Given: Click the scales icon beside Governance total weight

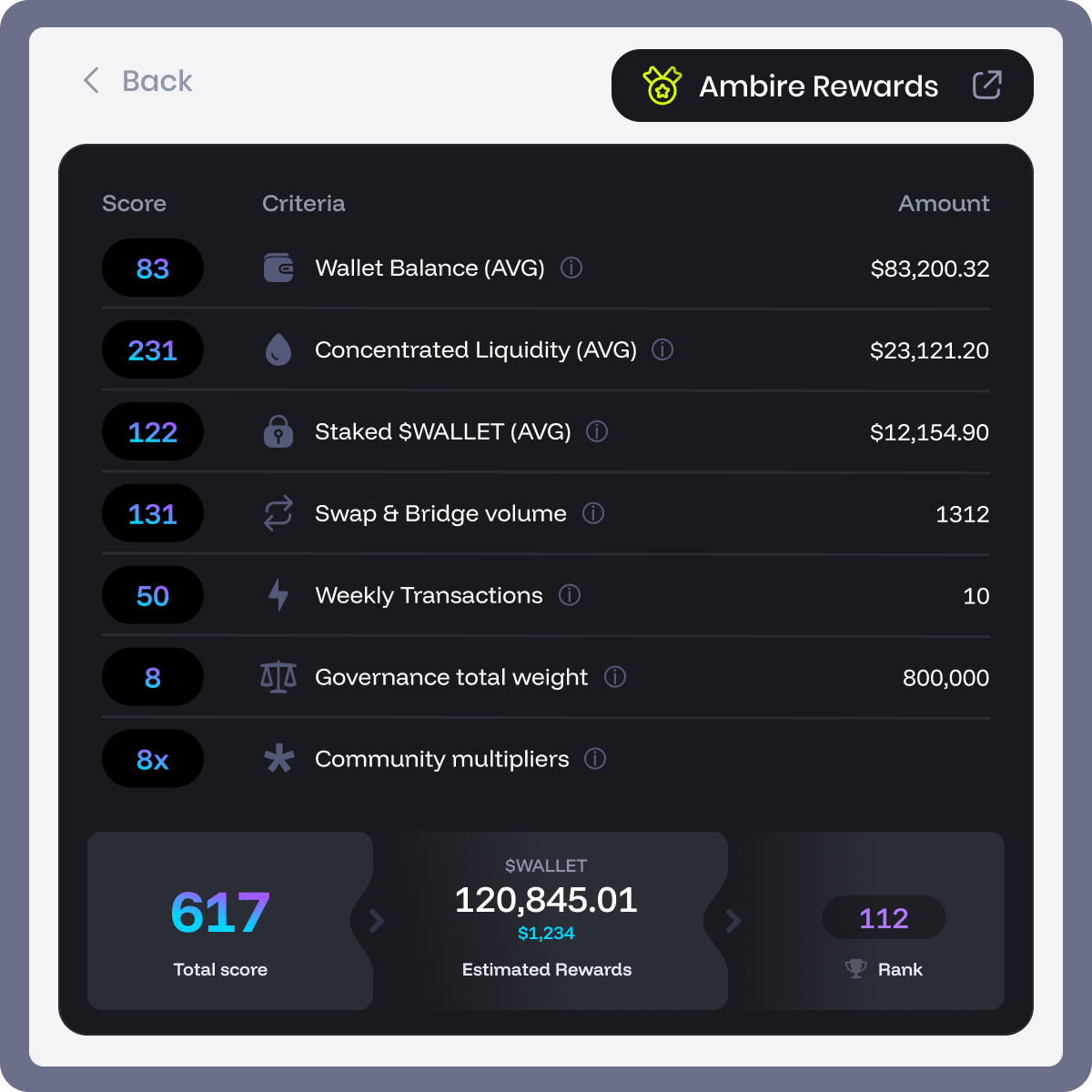Looking at the screenshot, I should click(x=278, y=677).
